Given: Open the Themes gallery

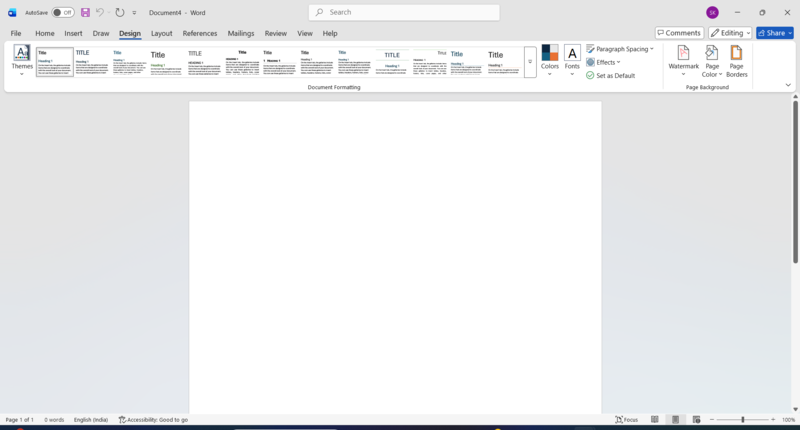Looking at the screenshot, I should pos(22,60).
